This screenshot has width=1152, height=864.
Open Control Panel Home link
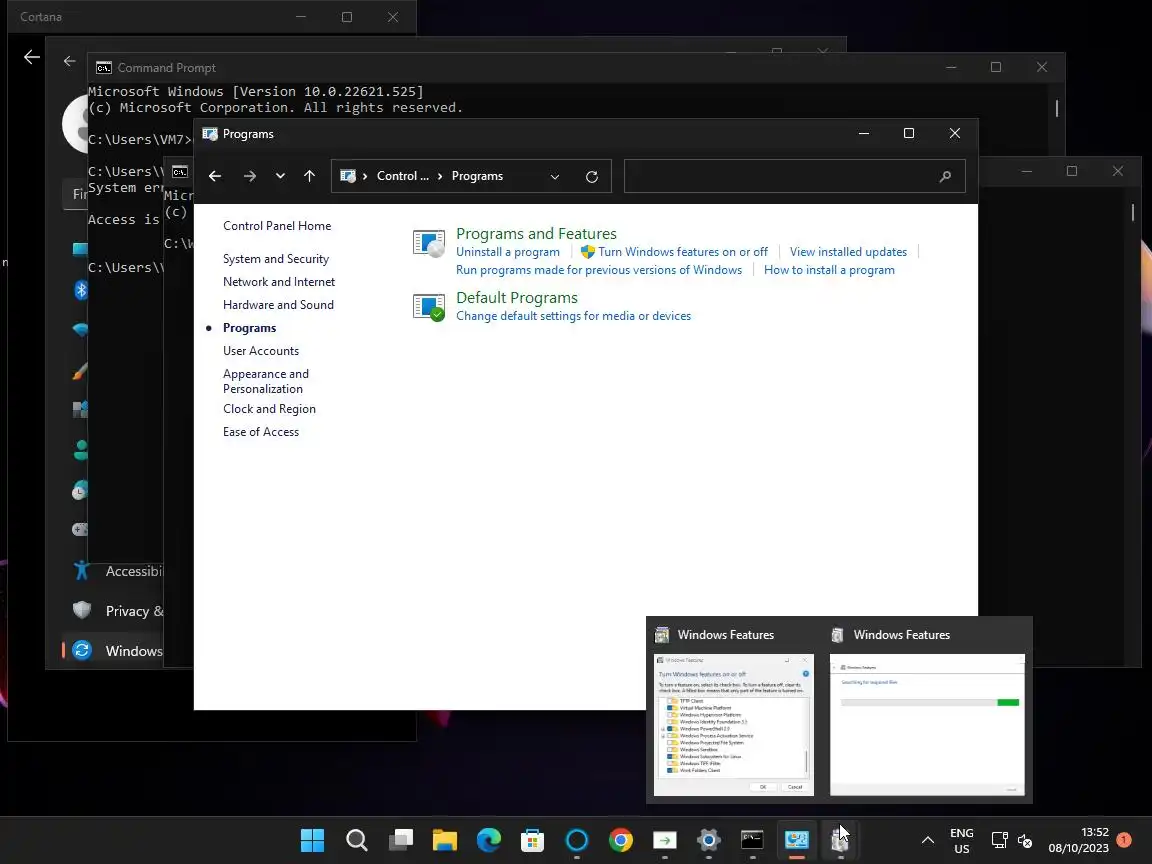(x=277, y=226)
